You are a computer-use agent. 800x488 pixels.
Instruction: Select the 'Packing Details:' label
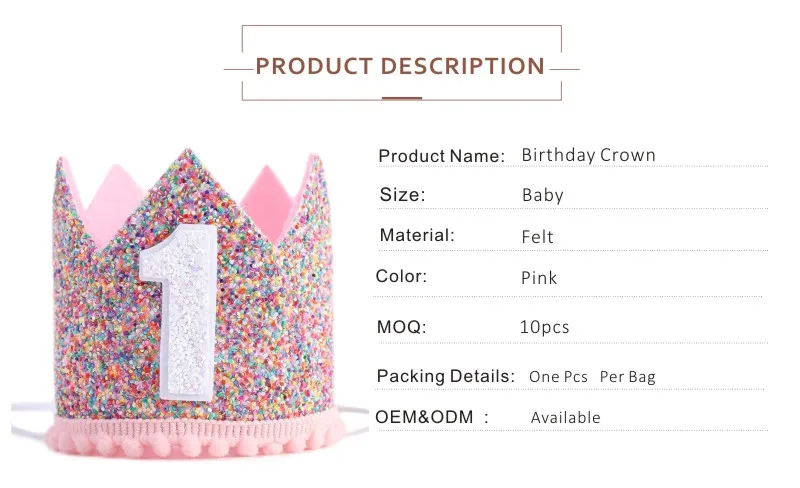(445, 376)
